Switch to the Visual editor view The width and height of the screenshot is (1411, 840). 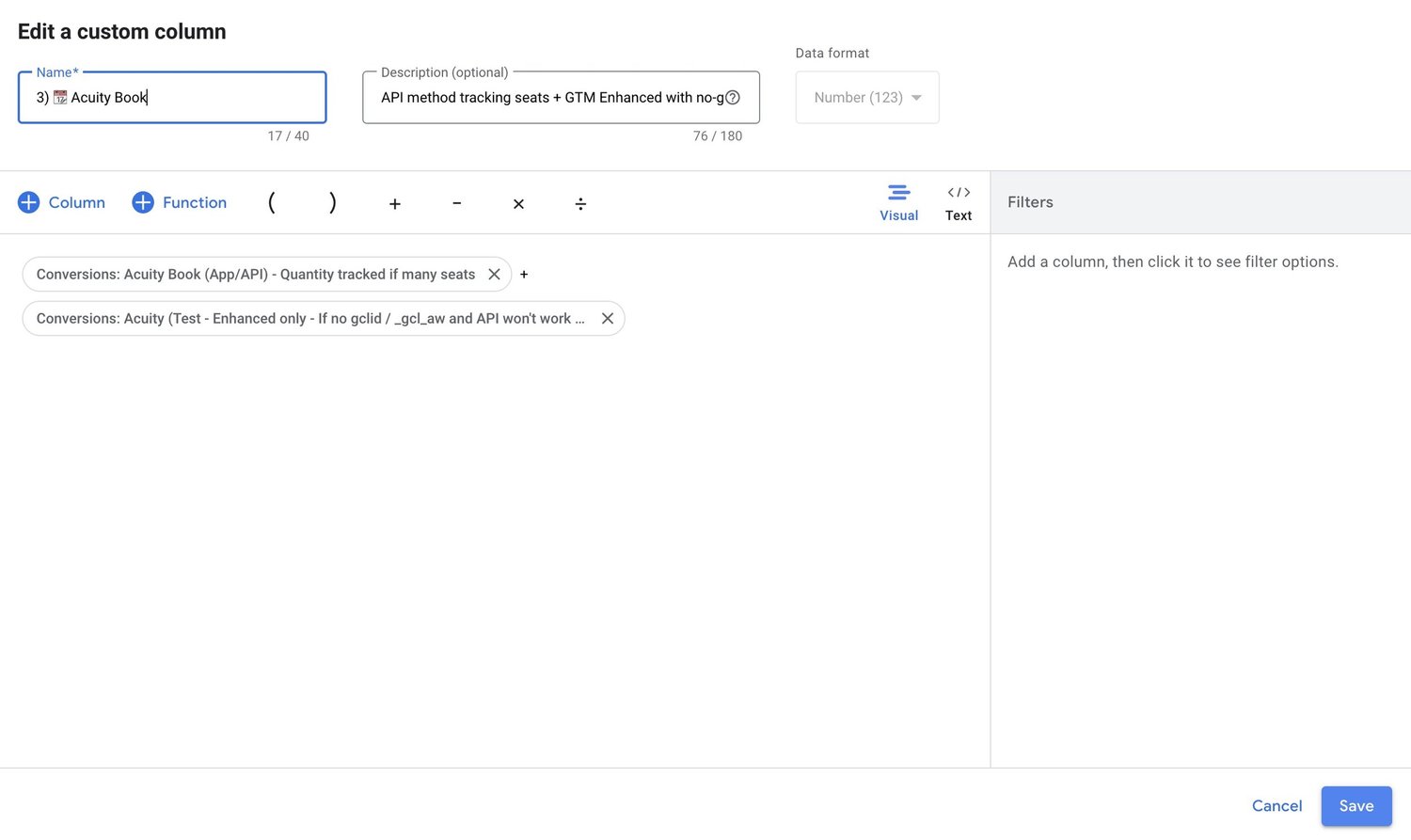[x=898, y=203]
